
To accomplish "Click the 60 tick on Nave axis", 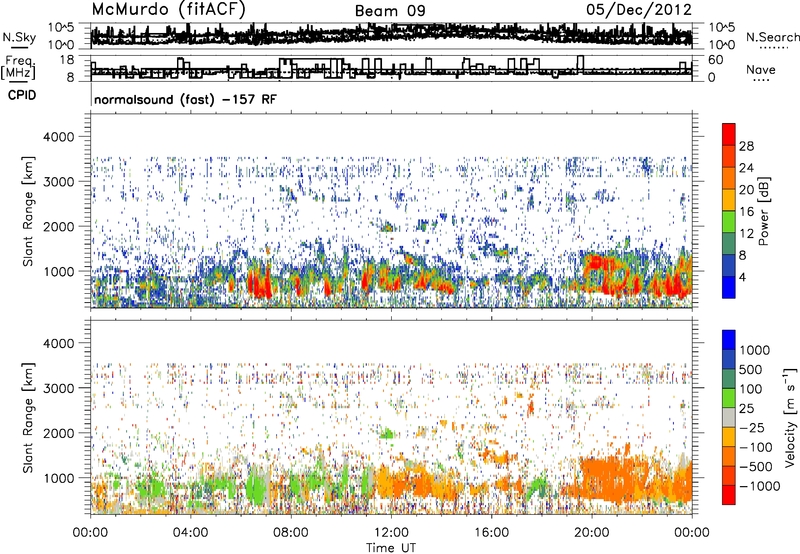I will pos(715,60).
